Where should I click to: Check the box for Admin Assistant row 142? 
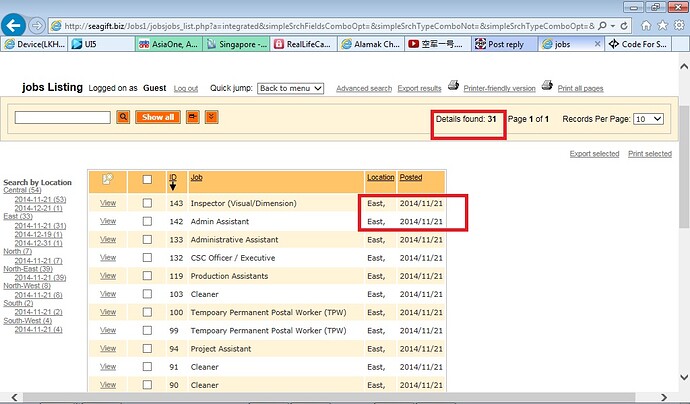tap(147, 221)
